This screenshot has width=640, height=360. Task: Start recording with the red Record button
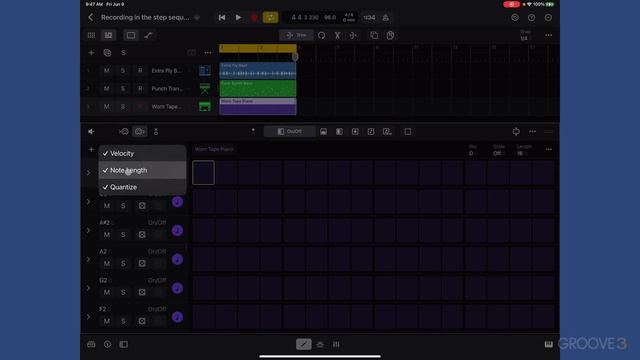254,18
